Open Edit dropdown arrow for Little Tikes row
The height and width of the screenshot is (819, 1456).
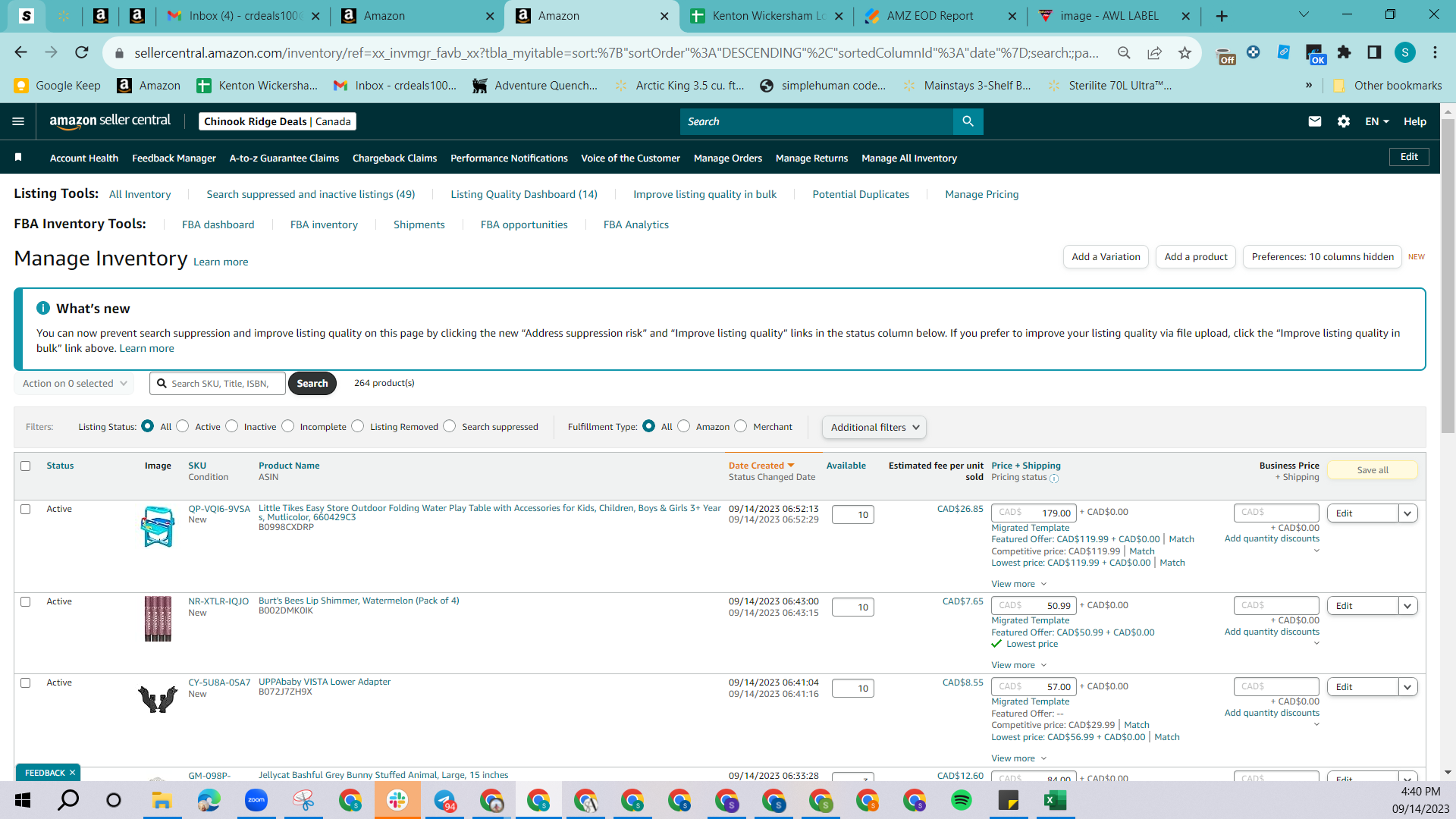coord(1408,513)
